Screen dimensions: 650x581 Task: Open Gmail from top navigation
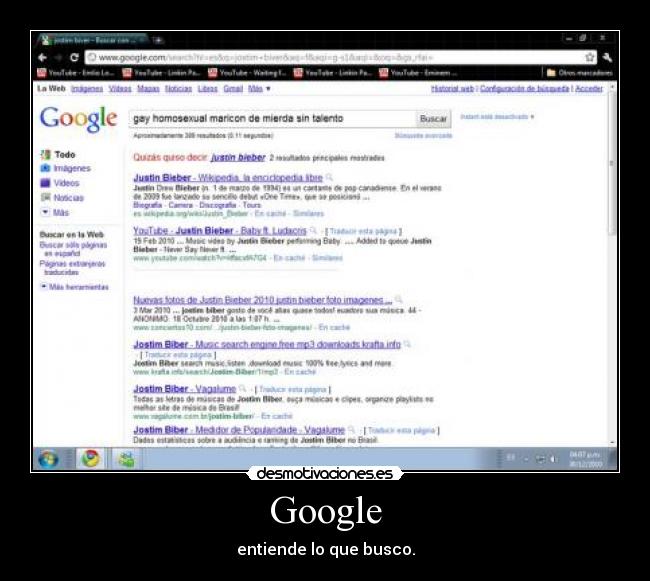tap(233, 89)
